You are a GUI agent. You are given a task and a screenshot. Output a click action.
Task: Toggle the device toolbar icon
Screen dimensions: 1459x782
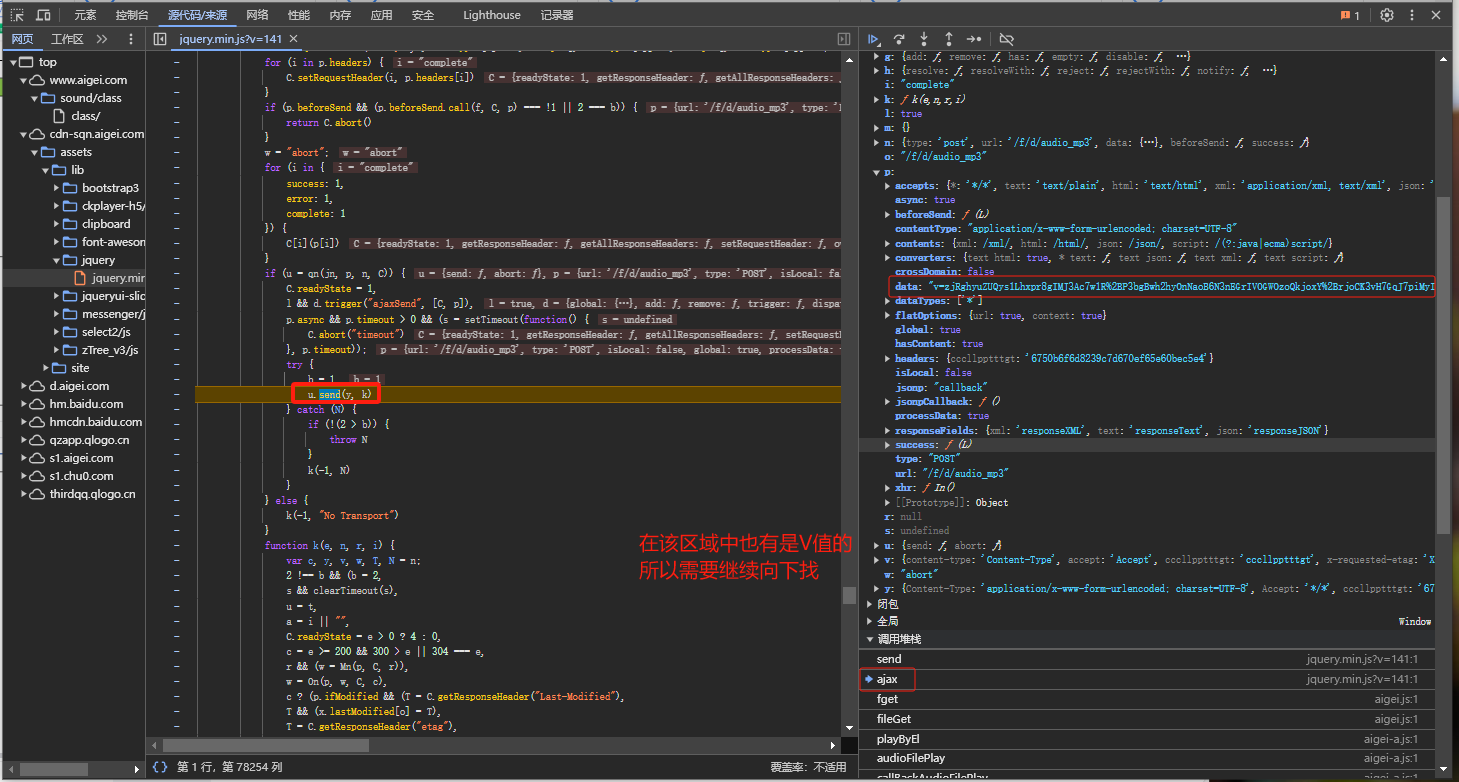pos(44,15)
